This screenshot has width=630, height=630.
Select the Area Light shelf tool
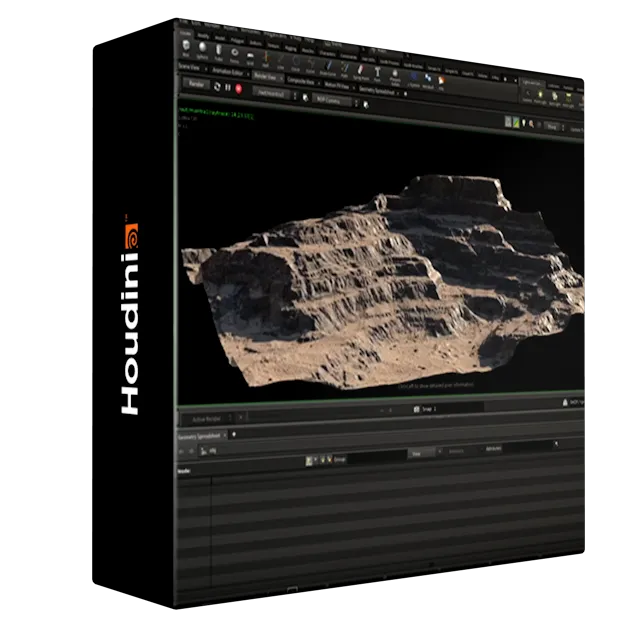click(568, 100)
